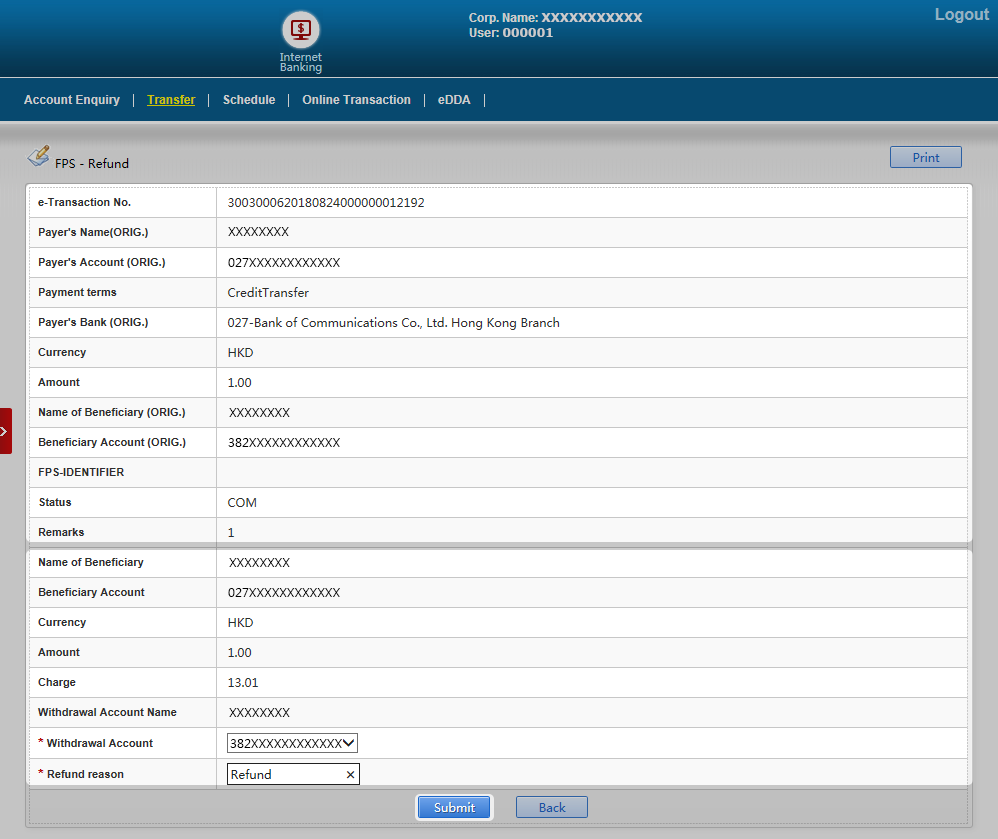
Task: Click the Payment terms CreditTransfer value
Action: click(x=268, y=293)
